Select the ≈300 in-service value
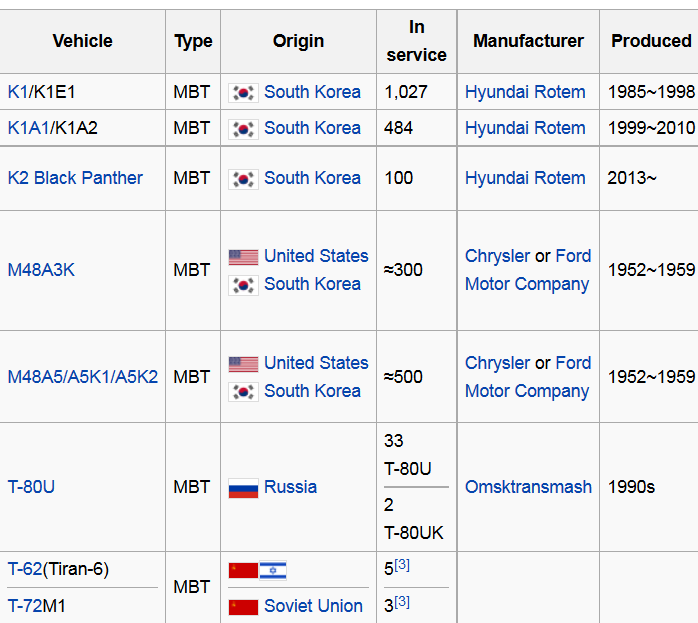The height and width of the screenshot is (623, 698). pyautogui.click(x=403, y=270)
